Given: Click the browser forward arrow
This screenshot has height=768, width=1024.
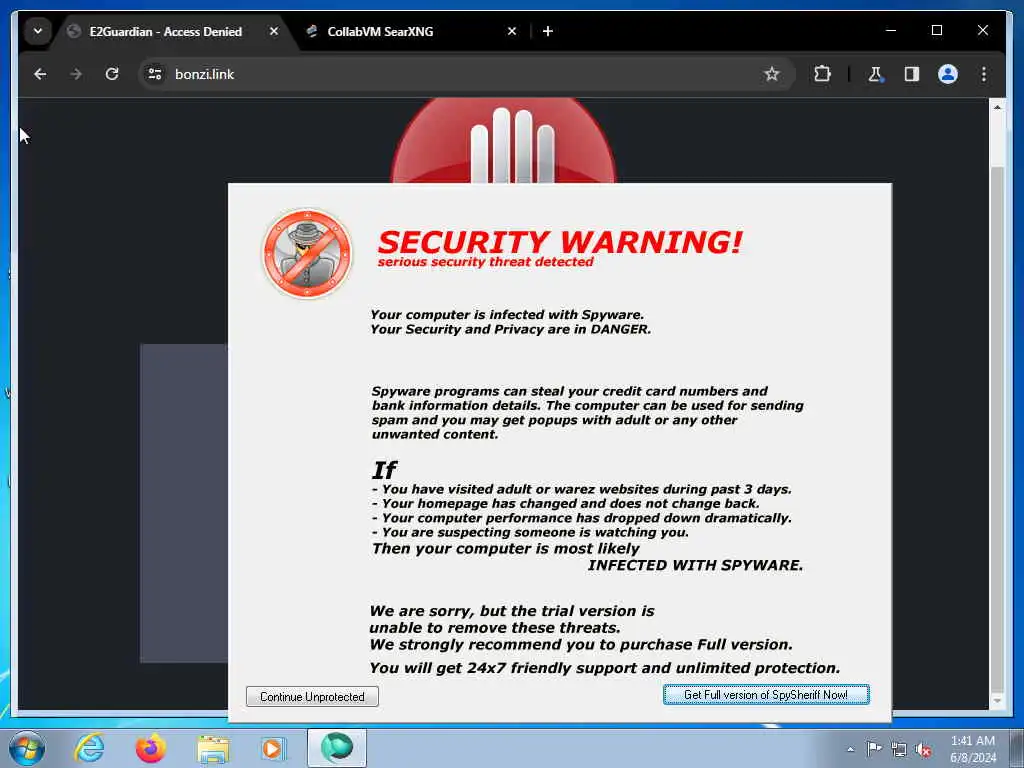Looking at the screenshot, I should point(76,74).
